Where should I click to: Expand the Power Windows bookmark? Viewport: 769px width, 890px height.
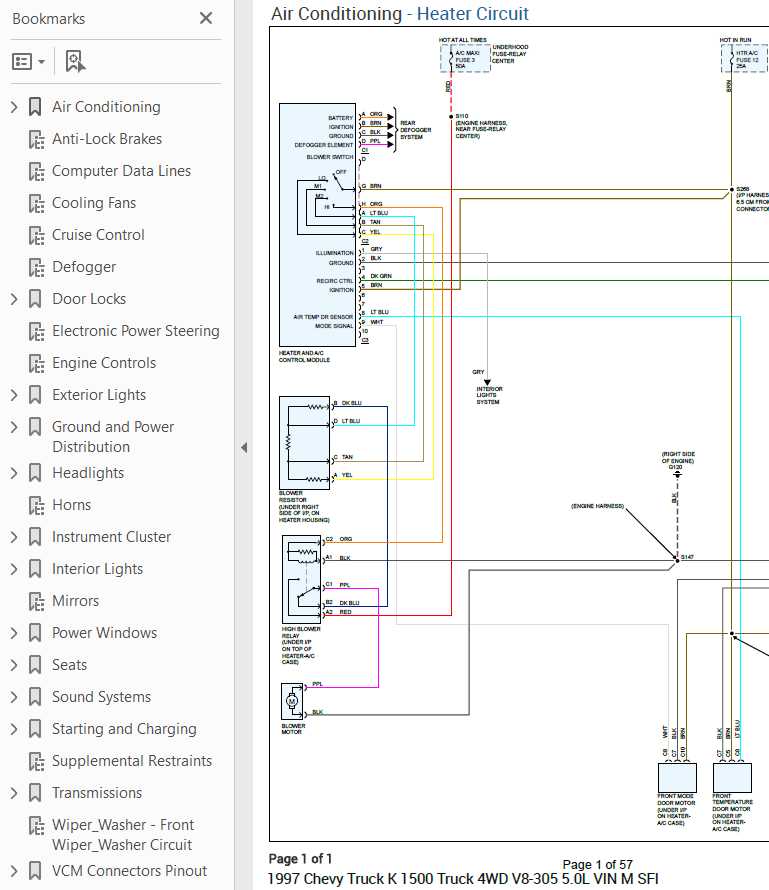click(x=14, y=633)
